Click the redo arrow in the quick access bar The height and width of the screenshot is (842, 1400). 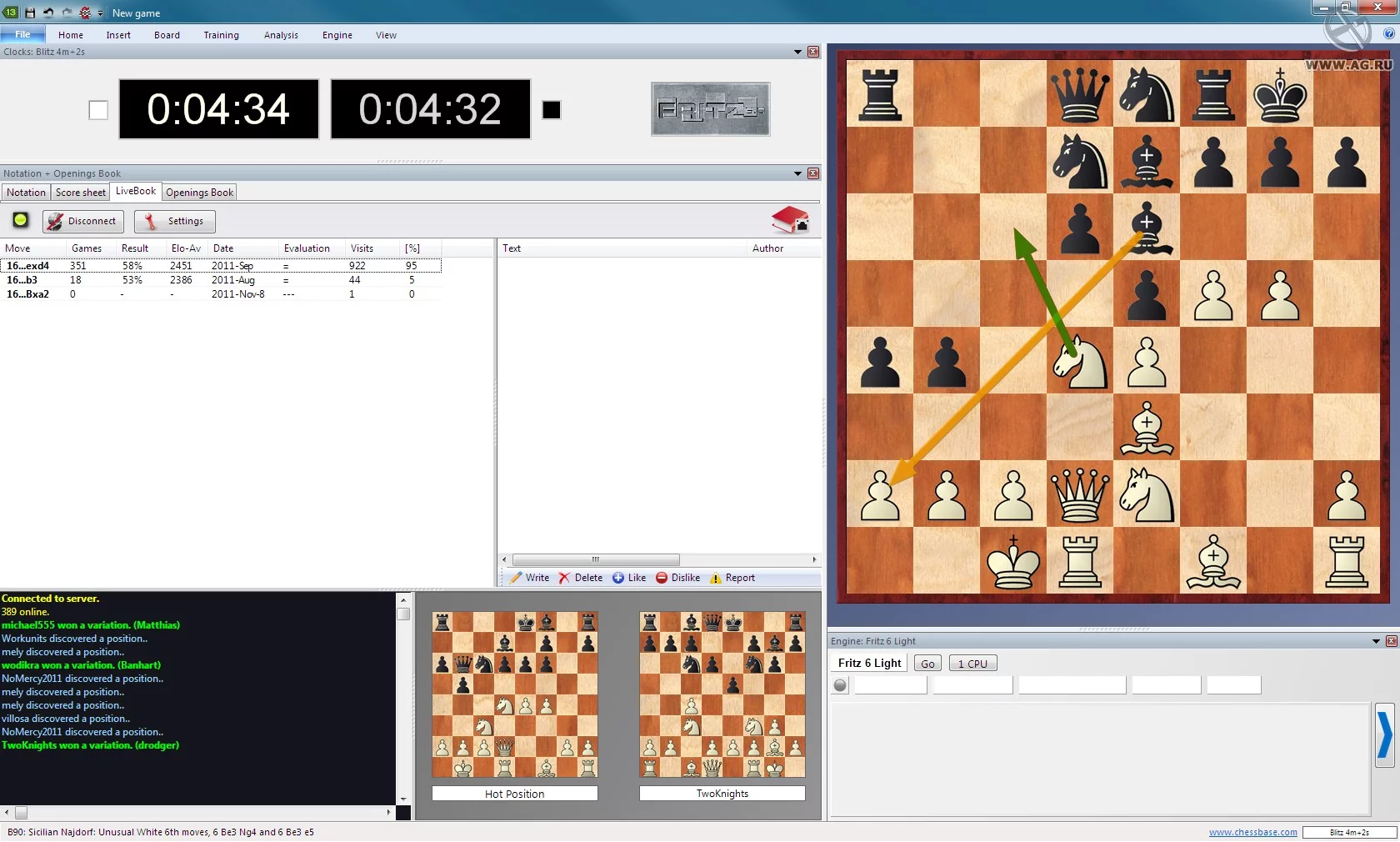pyautogui.click(x=67, y=13)
